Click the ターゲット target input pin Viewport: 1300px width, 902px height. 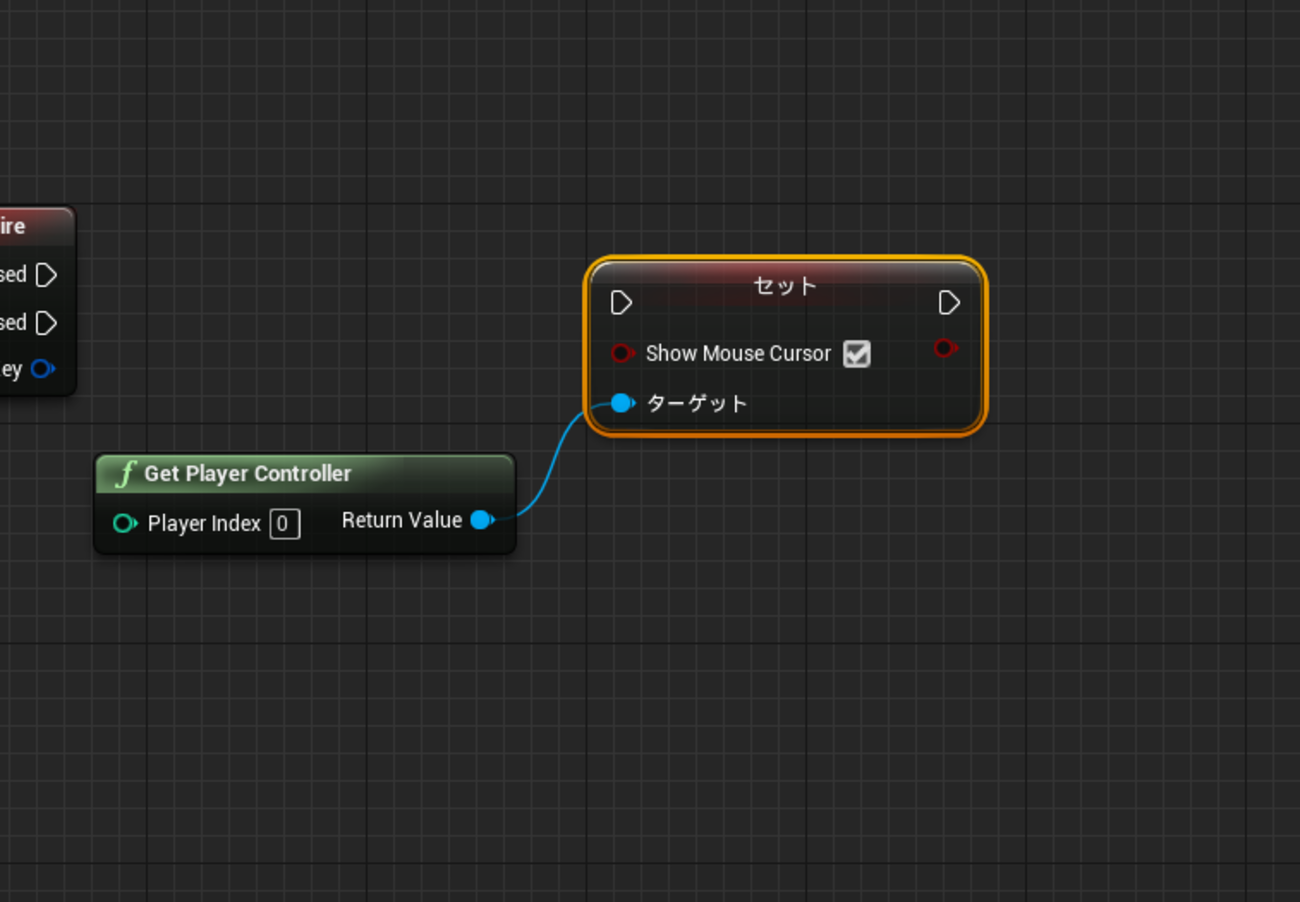point(623,403)
